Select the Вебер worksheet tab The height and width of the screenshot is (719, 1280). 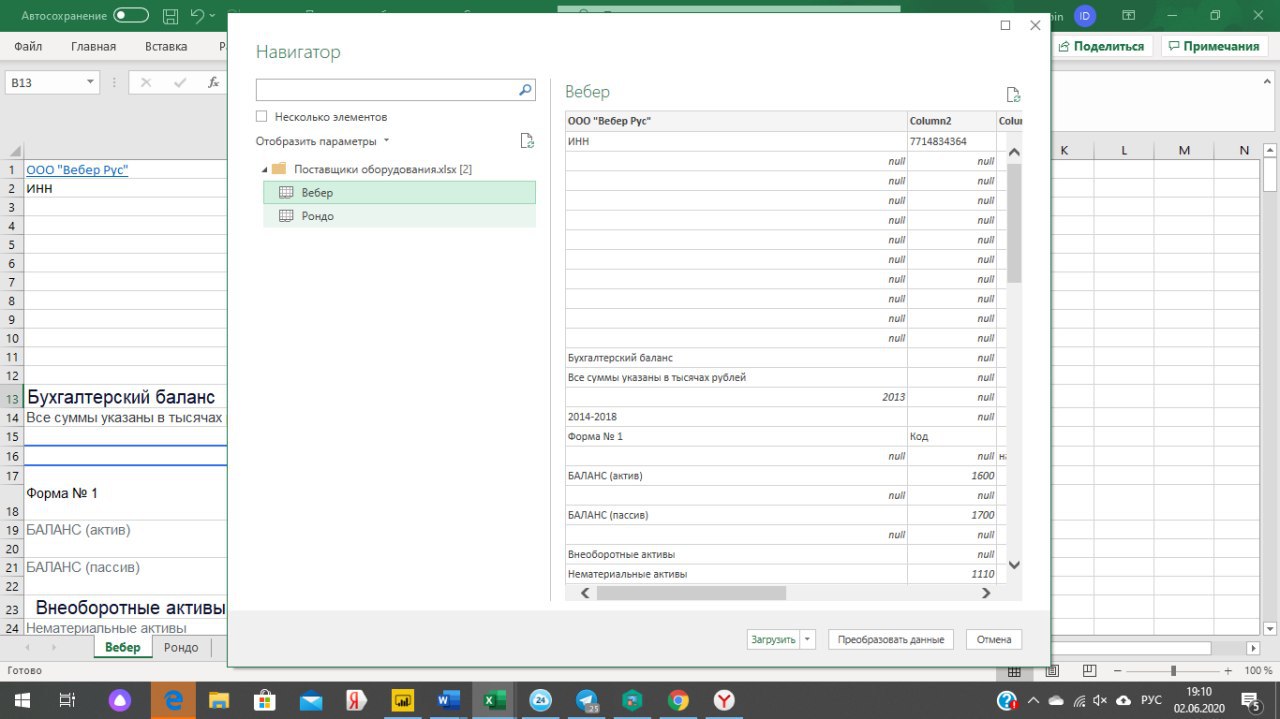123,647
